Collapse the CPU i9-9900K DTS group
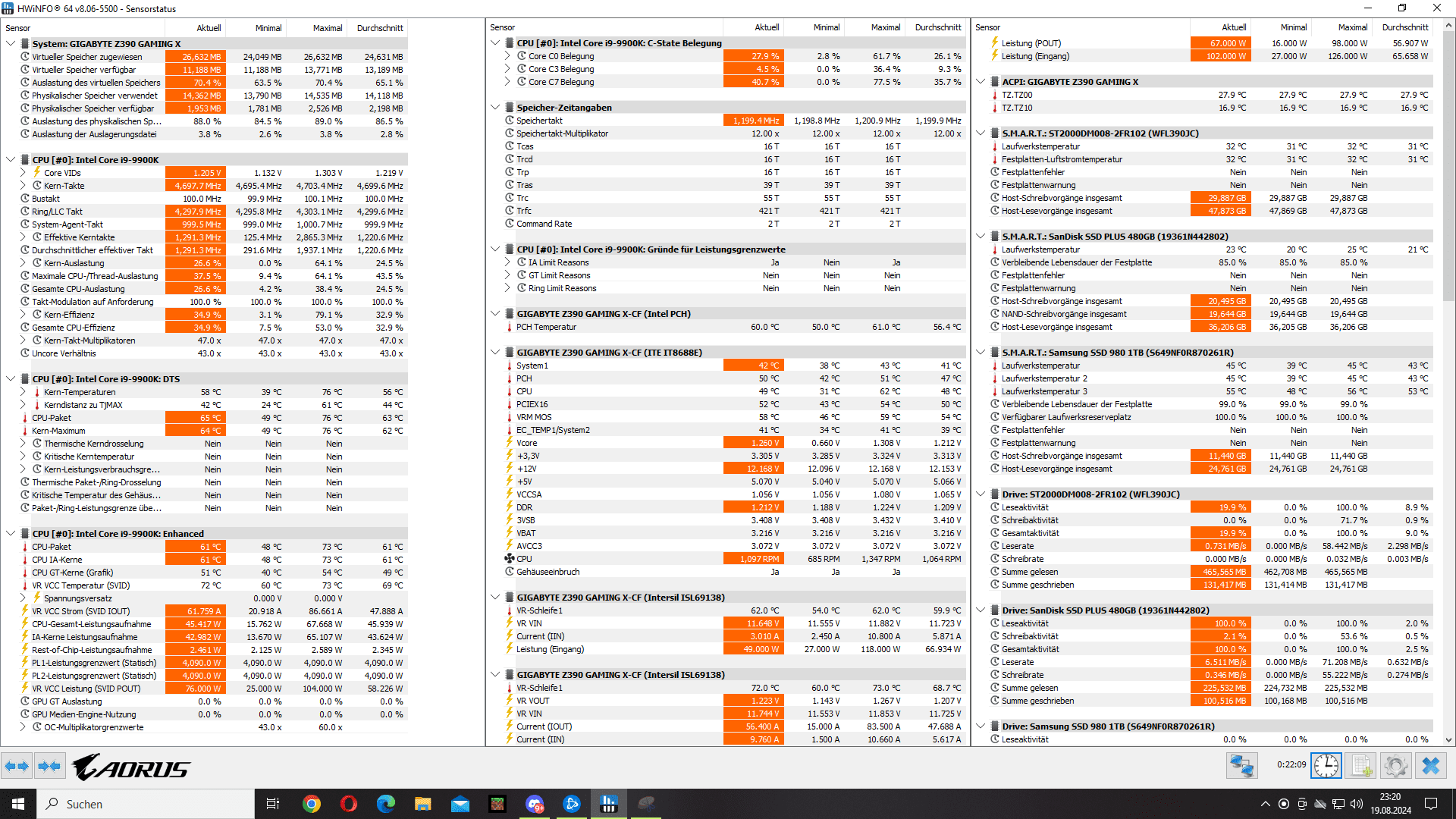Screen dimensions: 1456x819 pyautogui.click(x=11, y=379)
